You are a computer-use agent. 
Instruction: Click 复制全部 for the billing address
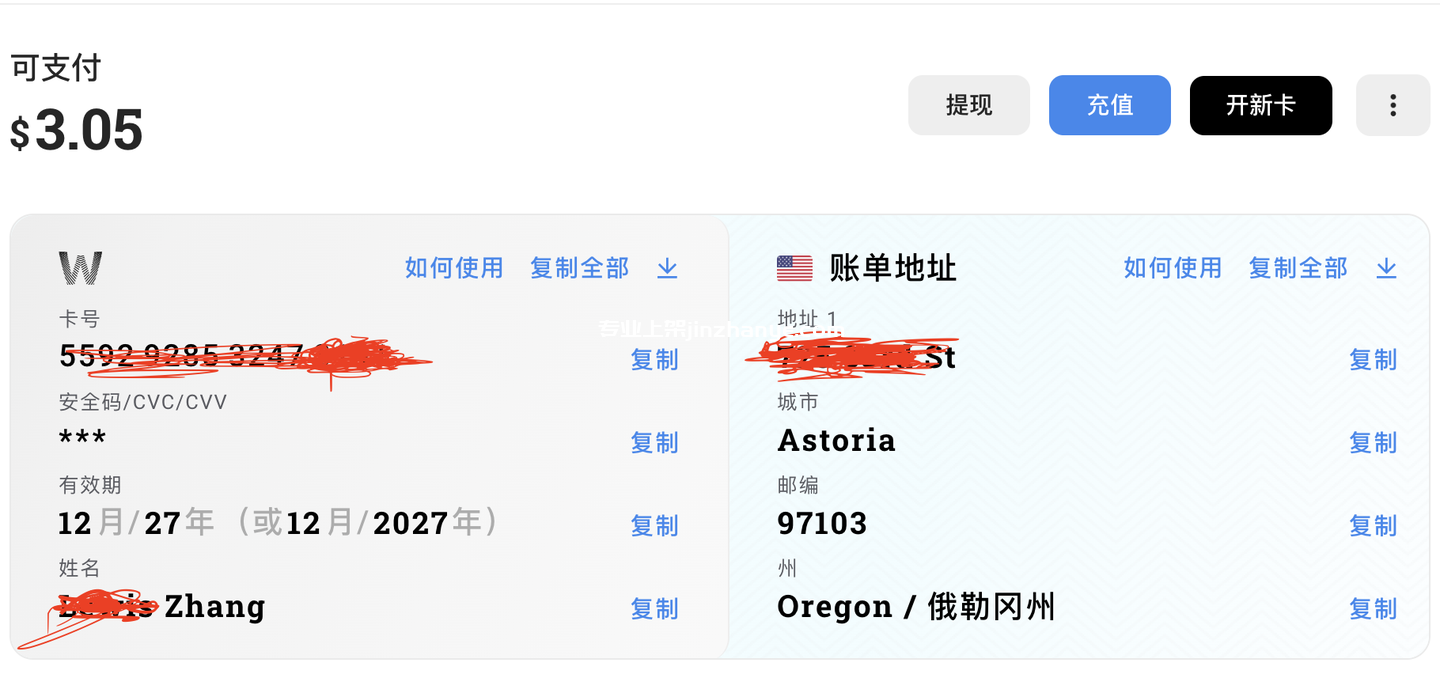1298,268
